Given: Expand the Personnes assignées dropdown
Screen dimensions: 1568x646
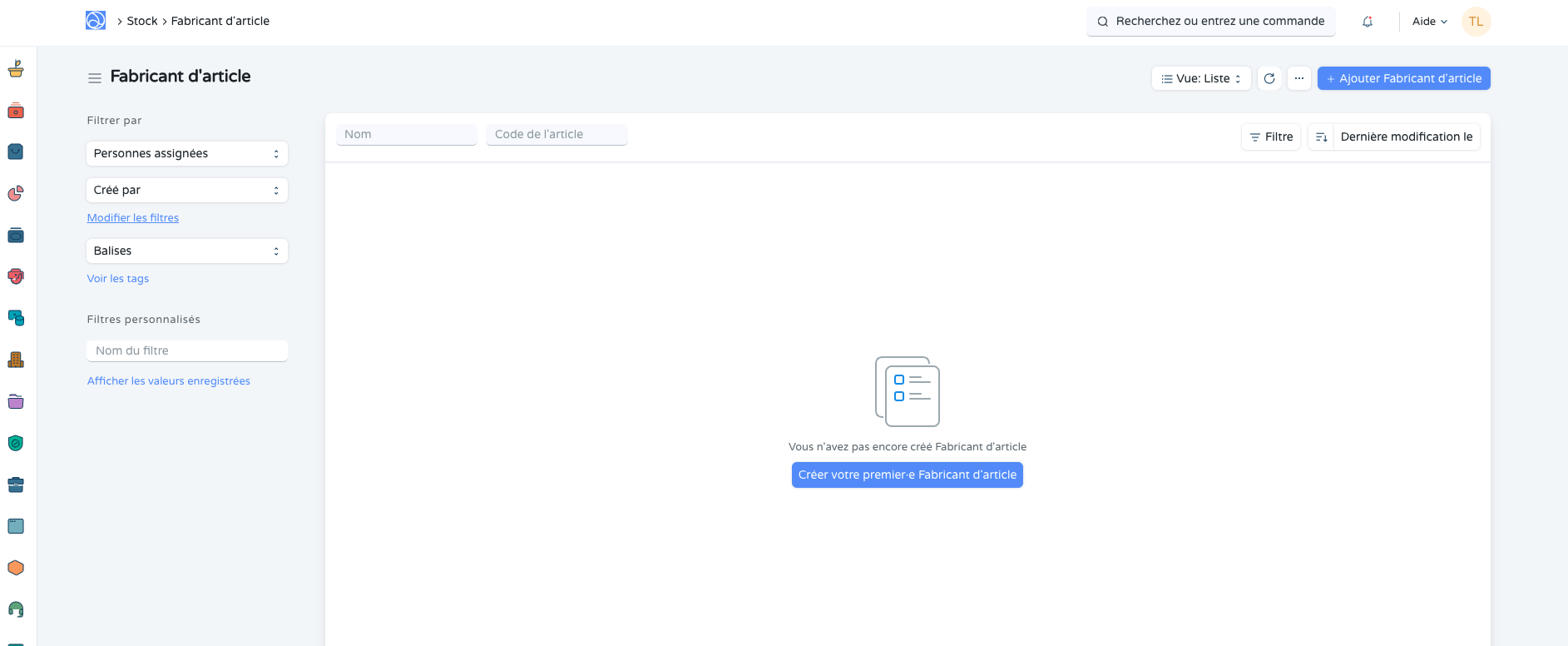Looking at the screenshot, I should pyautogui.click(x=187, y=153).
